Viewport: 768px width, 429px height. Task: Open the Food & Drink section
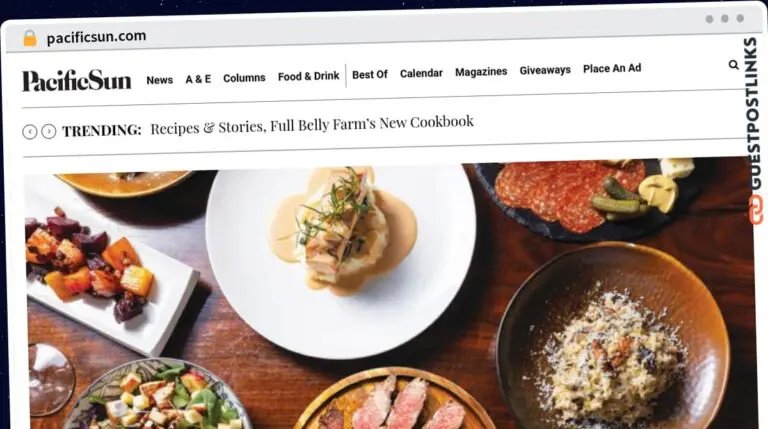click(309, 76)
